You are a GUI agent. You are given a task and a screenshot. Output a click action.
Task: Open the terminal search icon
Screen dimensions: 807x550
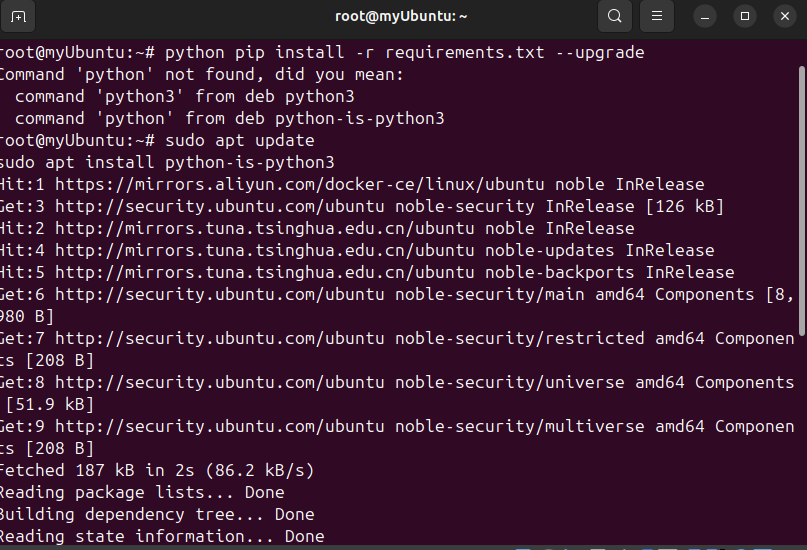[x=615, y=16]
